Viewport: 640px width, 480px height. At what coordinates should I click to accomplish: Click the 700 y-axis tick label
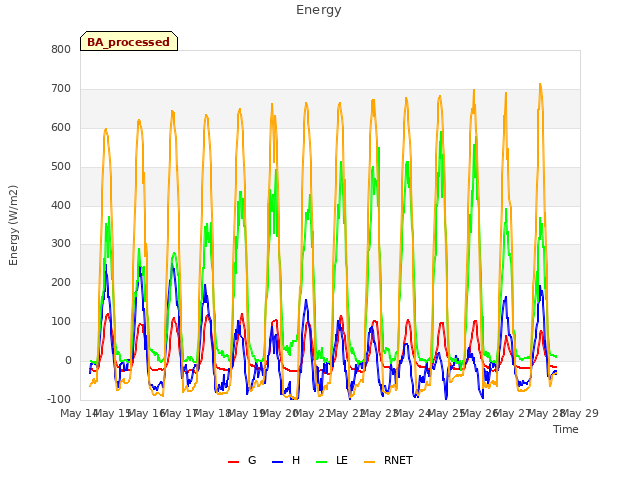[61, 89]
